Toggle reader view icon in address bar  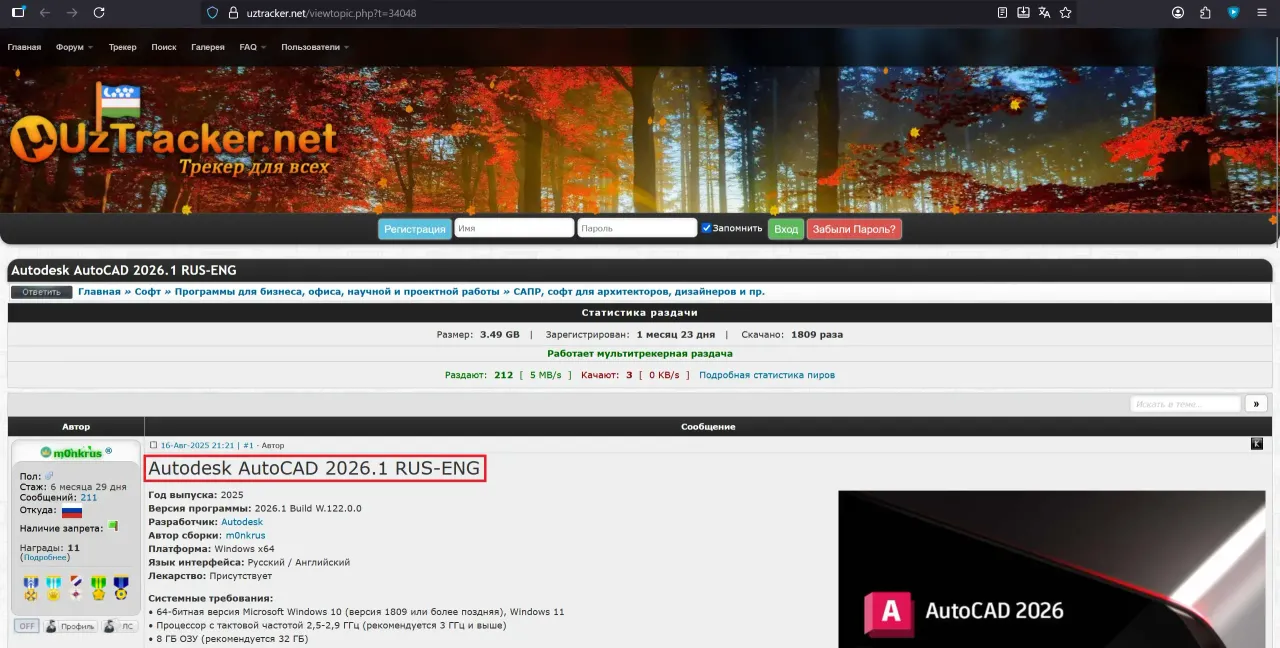(x=1002, y=13)
